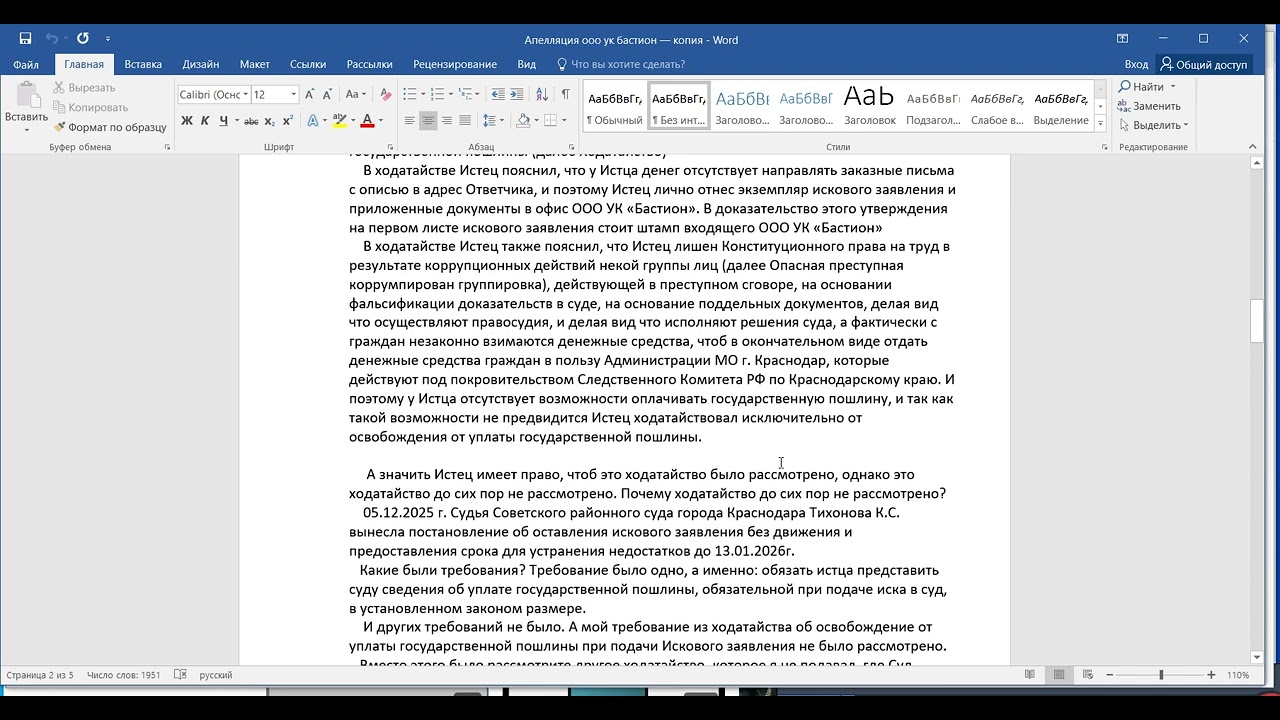This screenshot has height=720, width=1280.
Task: Click Общий доступ share button
Action: click(1204, 64)
